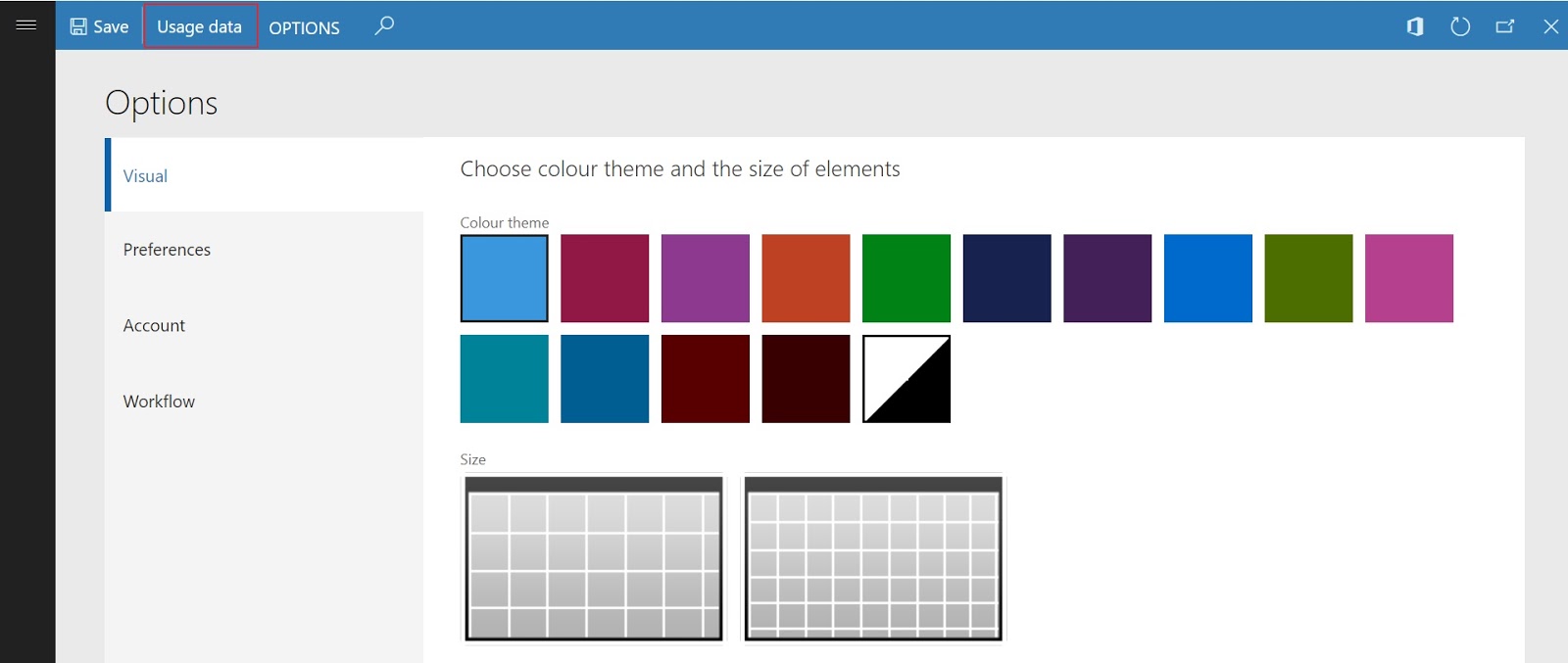
Task: Choose the light blue colour theme
Action: coord(505,278)
